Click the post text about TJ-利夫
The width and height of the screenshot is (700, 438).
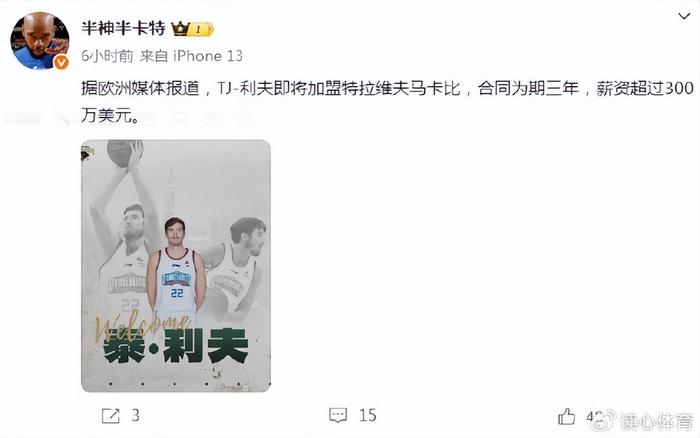point(387,88)
